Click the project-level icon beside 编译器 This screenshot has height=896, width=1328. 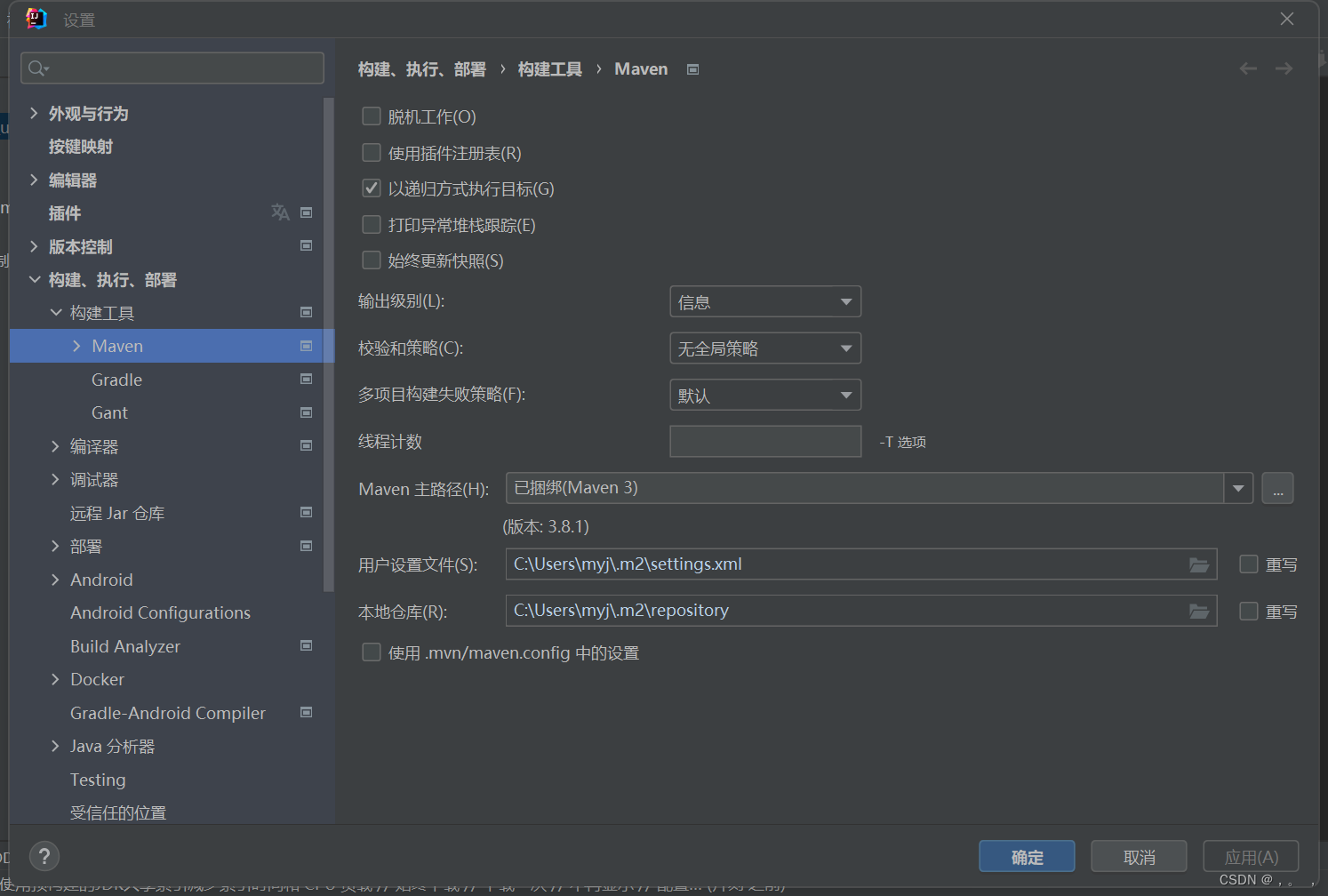tap(307, 445)
